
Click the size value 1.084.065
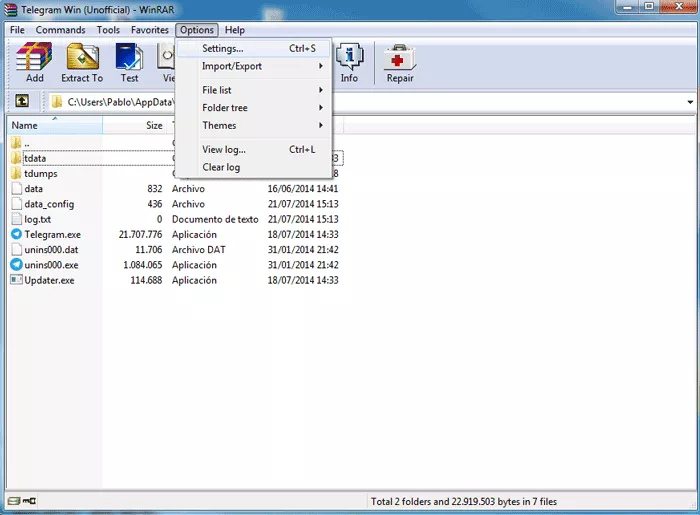(142, 265)
